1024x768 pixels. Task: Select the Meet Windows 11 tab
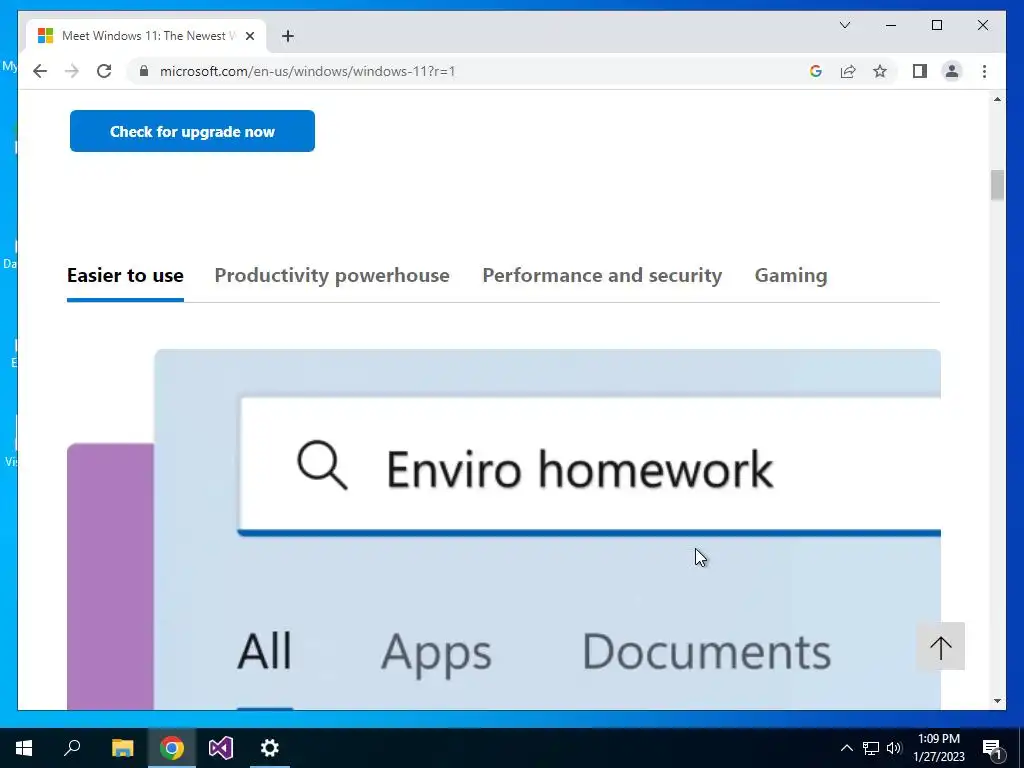coord(146,36)
